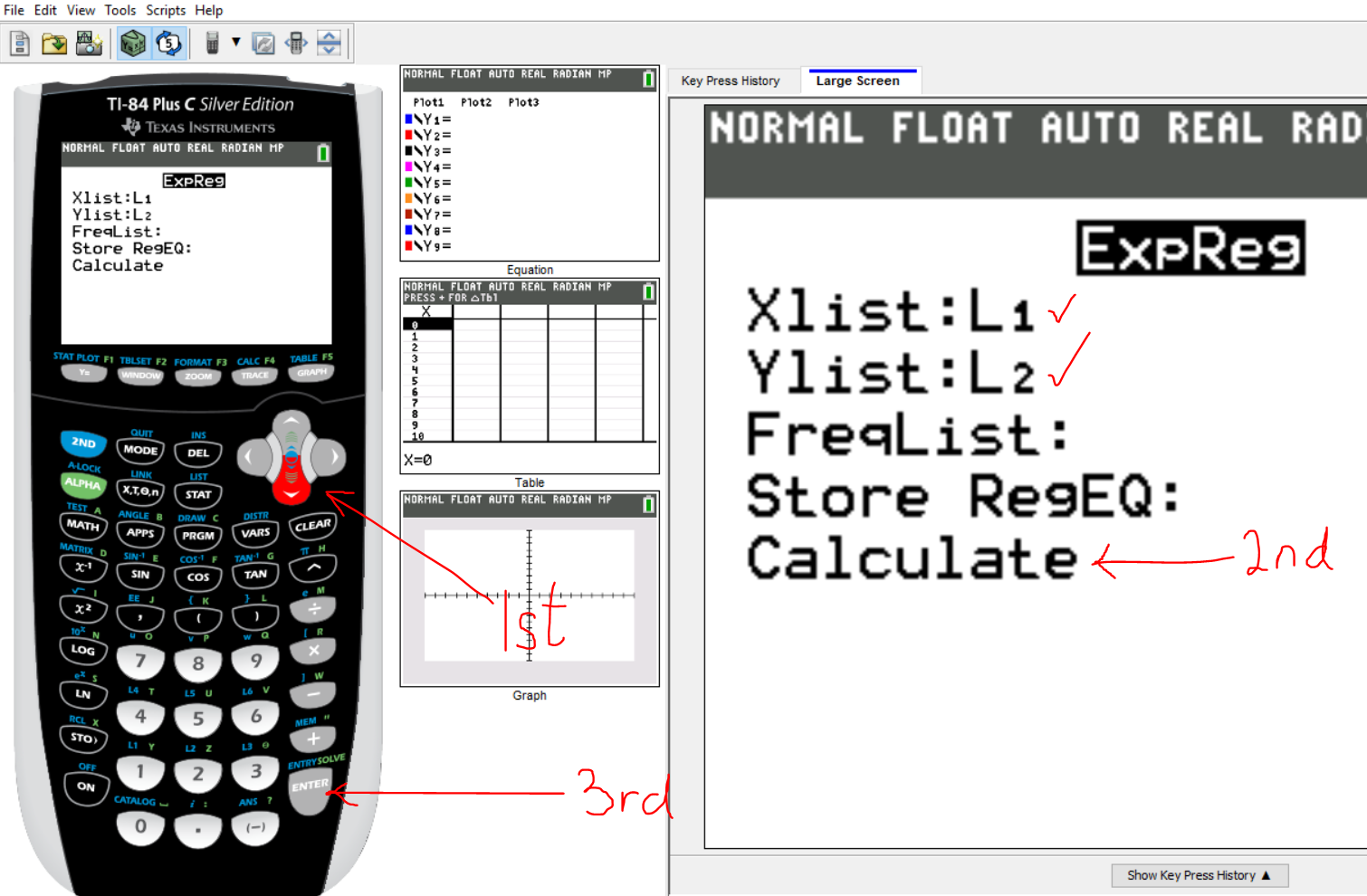Click the new document toolbar icon

point(20,43)
